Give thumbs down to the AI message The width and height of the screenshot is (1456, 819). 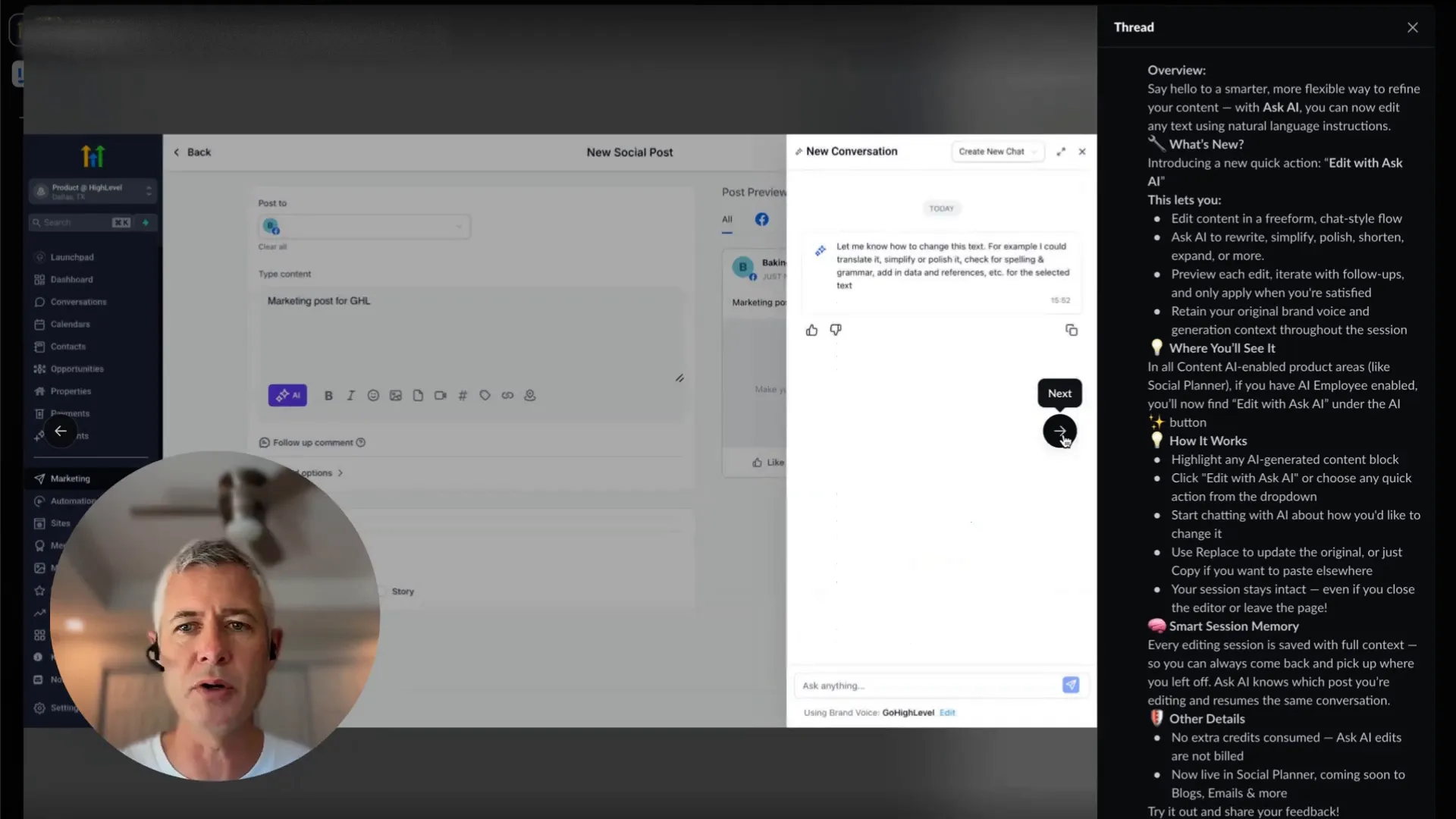tap(836, 330)
